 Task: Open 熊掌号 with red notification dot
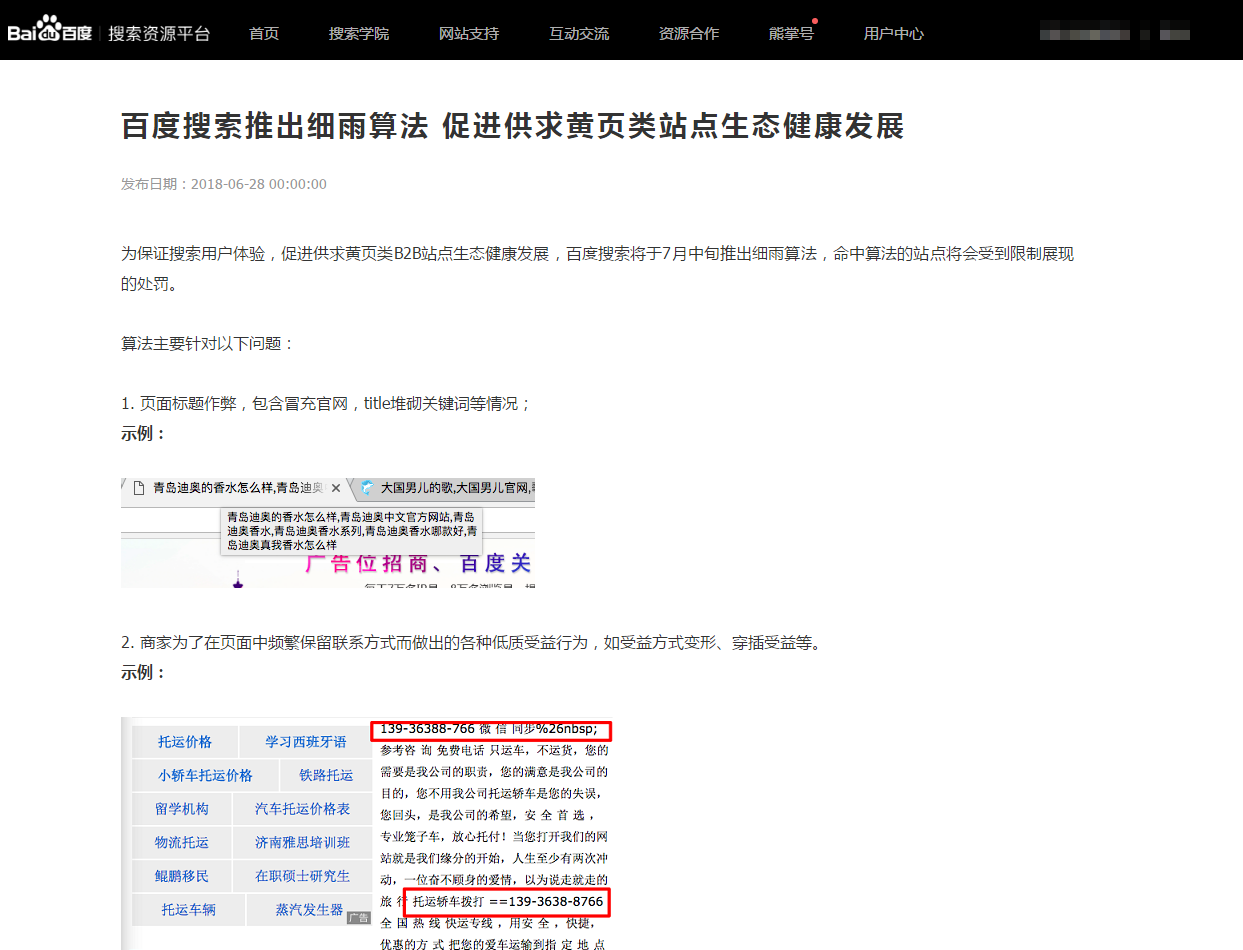[791, 33]
